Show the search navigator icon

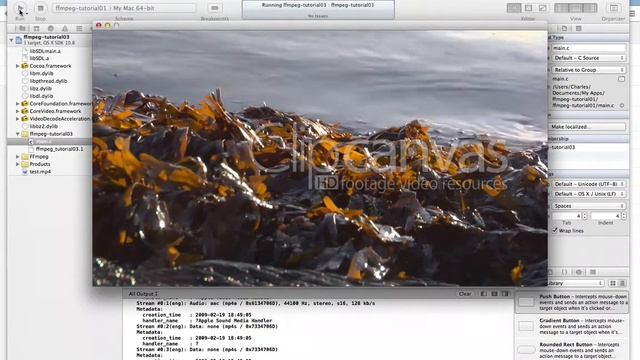(x=51, y=28)
